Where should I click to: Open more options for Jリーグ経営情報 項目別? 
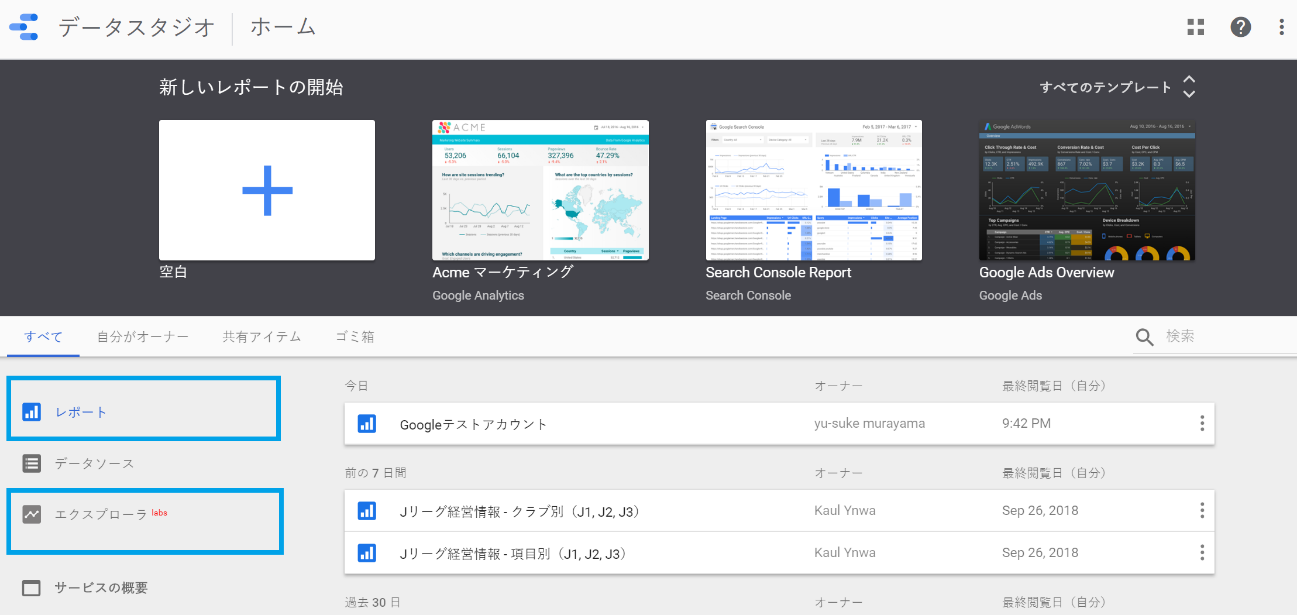1202,552
